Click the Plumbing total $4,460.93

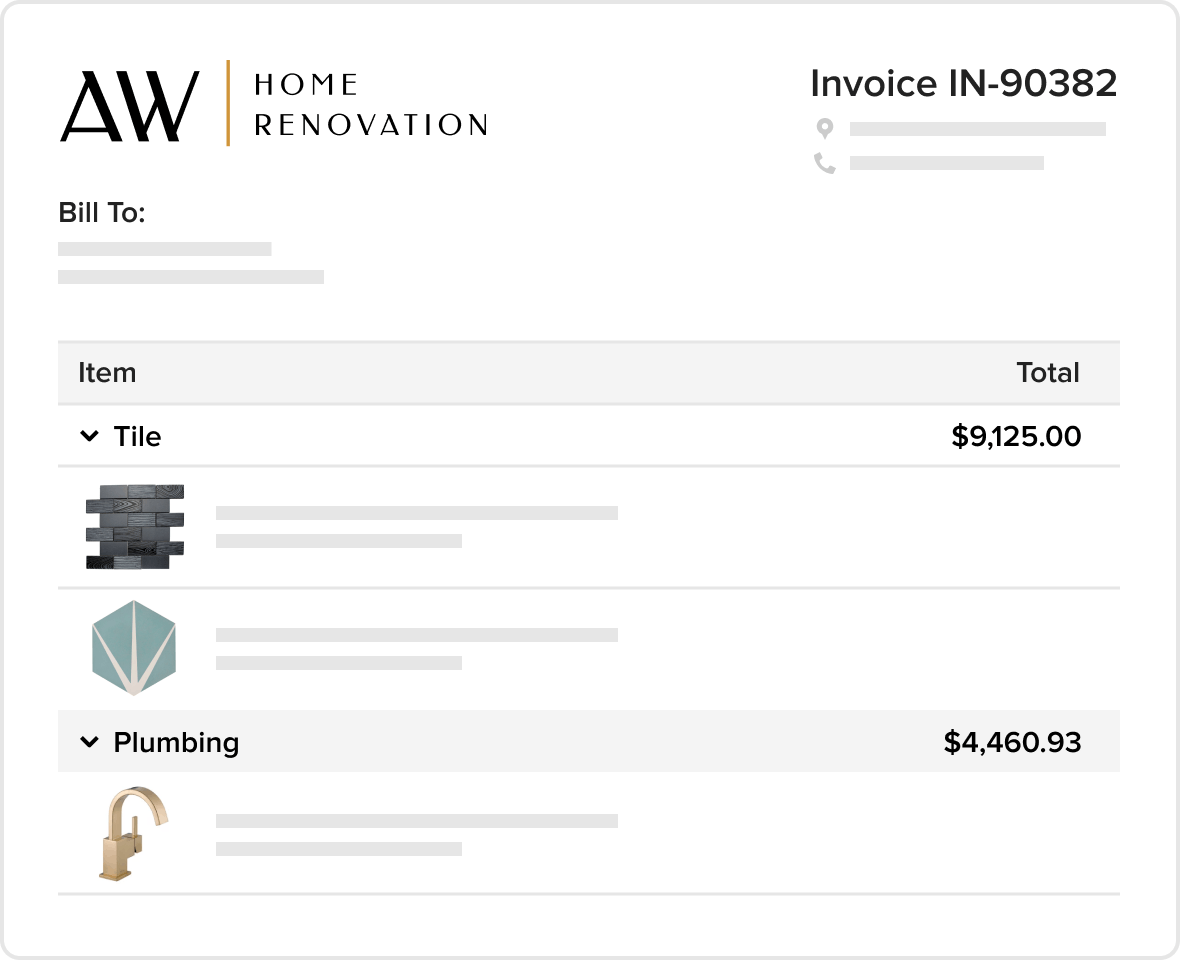[x=1012, y=743]
